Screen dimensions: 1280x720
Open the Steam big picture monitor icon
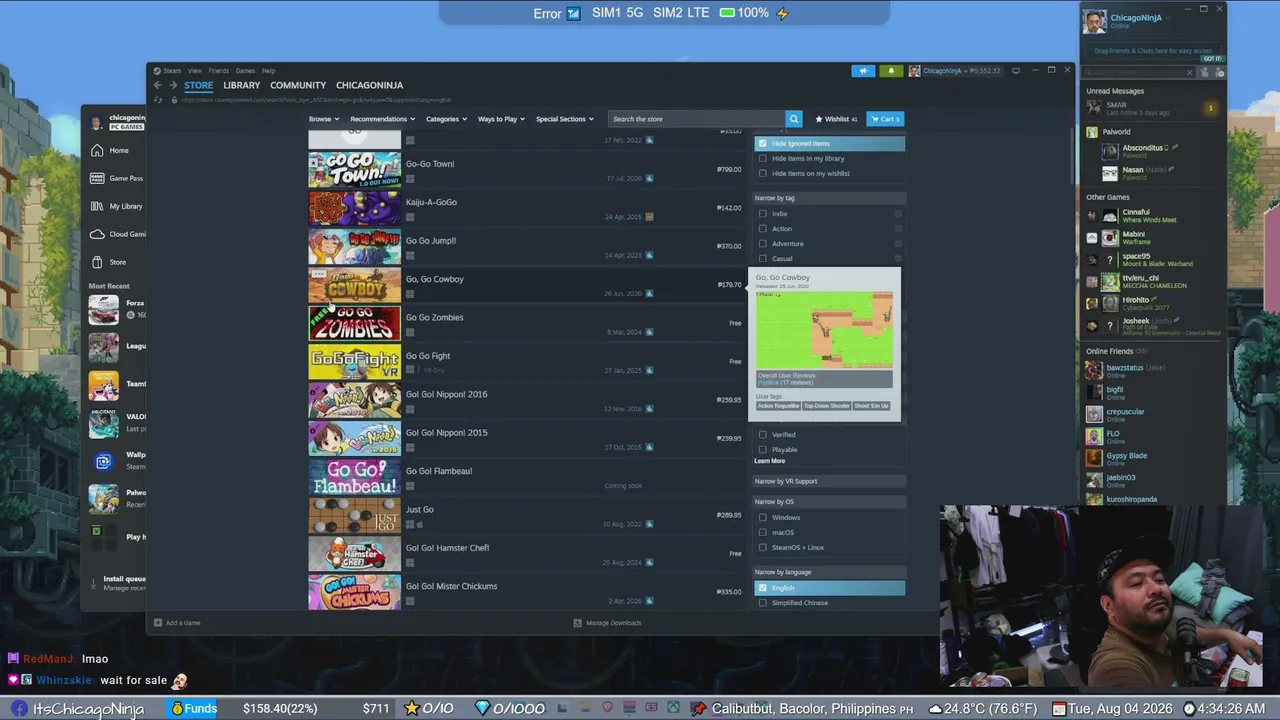pos(1016,71)
